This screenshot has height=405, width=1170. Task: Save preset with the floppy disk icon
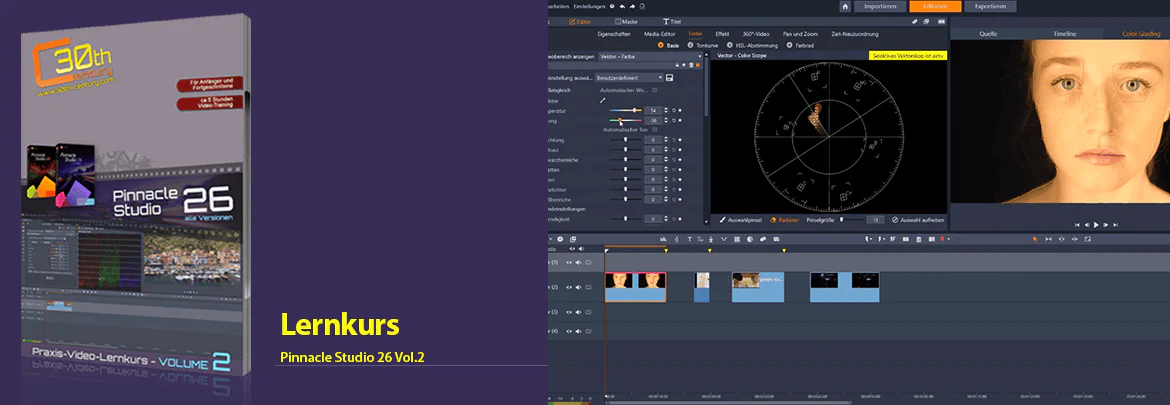tap(670, 78)
